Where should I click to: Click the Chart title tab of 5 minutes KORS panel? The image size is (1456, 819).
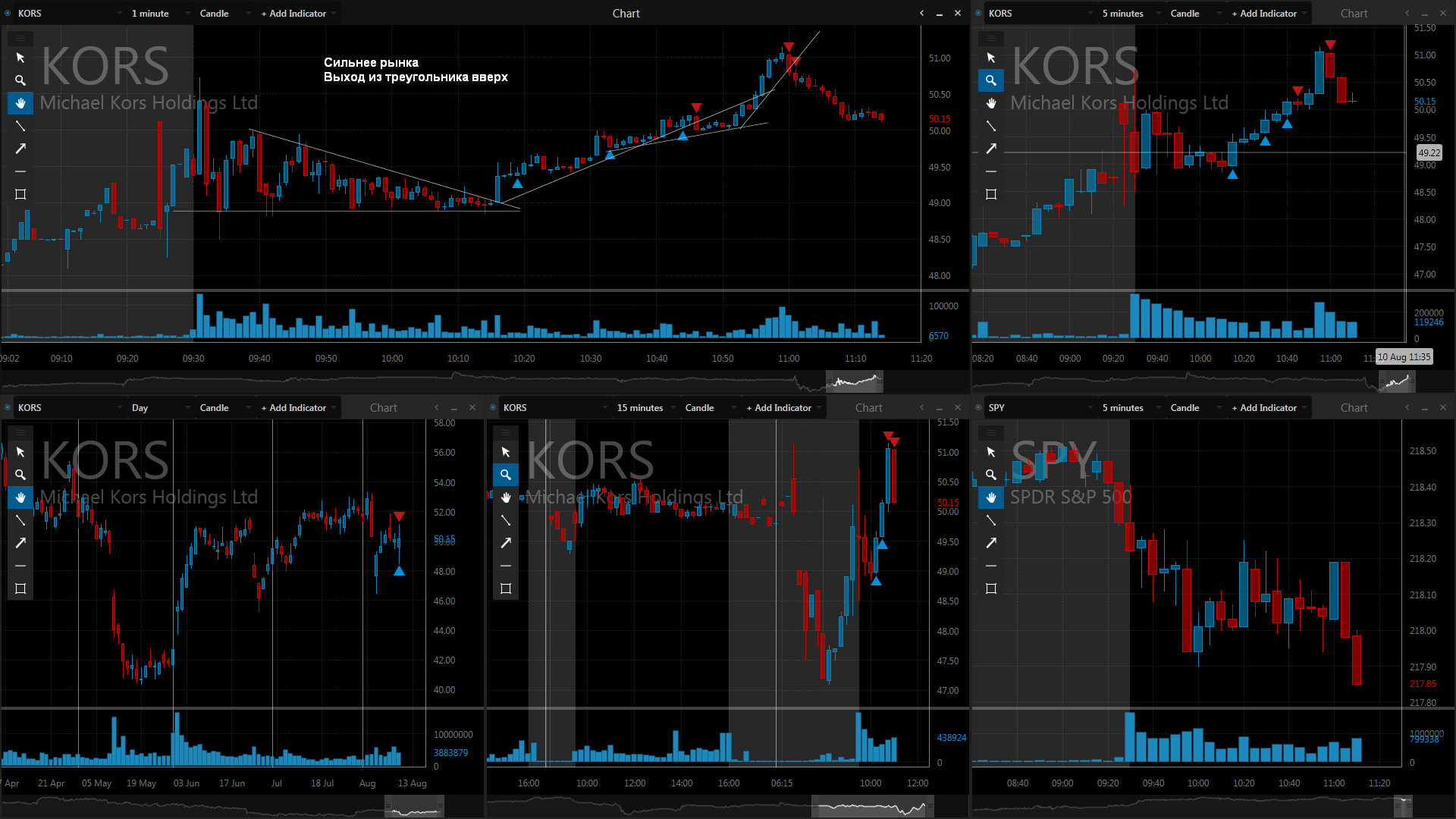coord(1354,13)
